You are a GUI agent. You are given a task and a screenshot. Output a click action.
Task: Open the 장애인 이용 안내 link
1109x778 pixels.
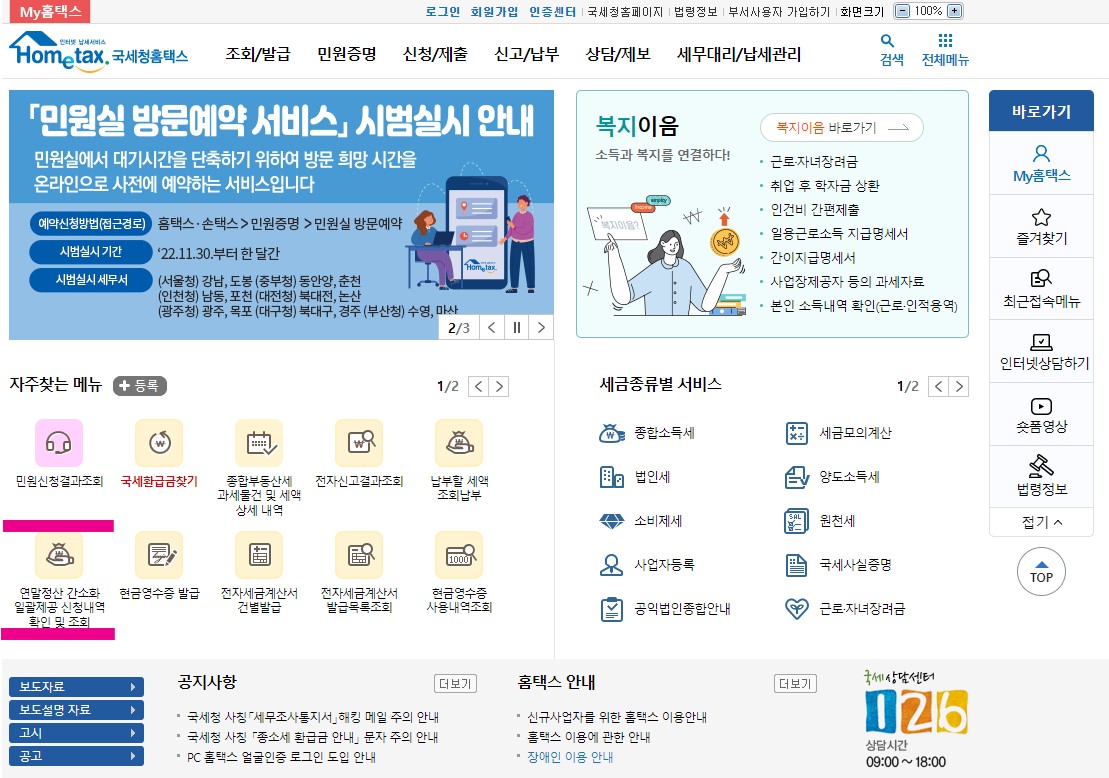pos(570,757)
